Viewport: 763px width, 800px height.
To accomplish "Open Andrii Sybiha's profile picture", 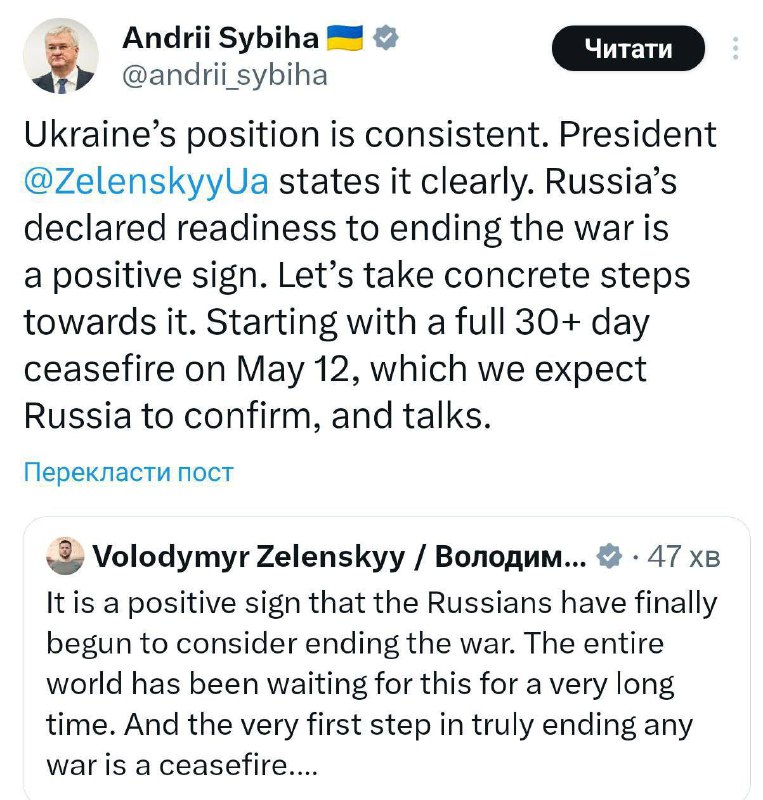I will pyautogui.click(x=60, y=55).
